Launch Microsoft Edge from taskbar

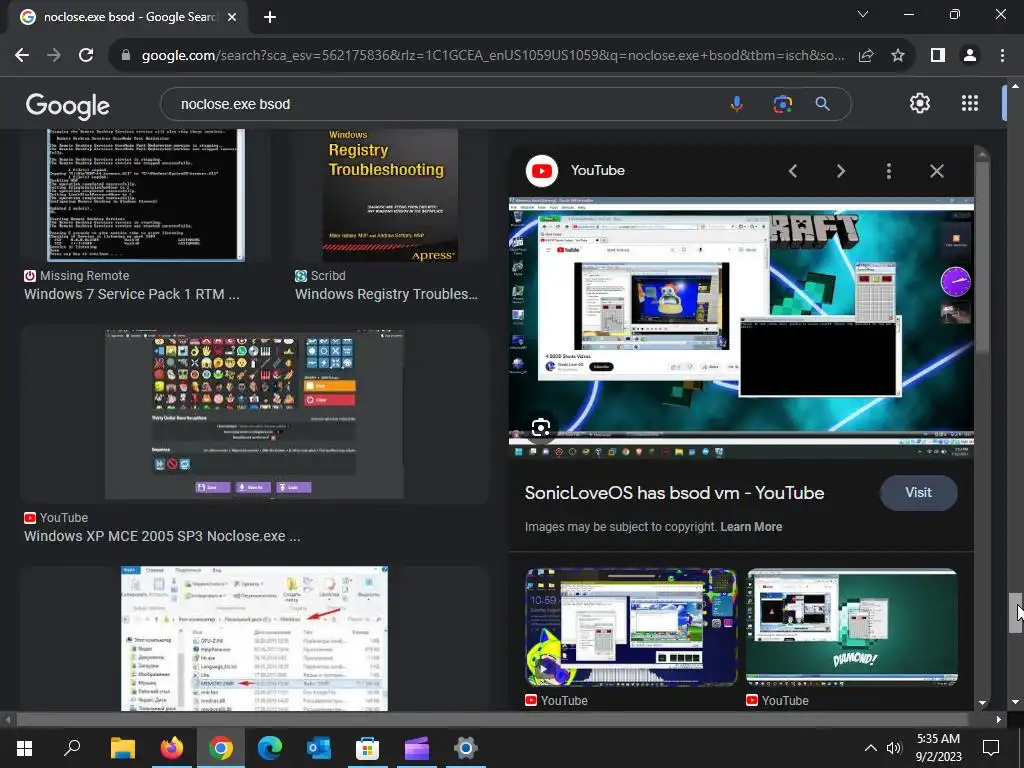[270, 748]
